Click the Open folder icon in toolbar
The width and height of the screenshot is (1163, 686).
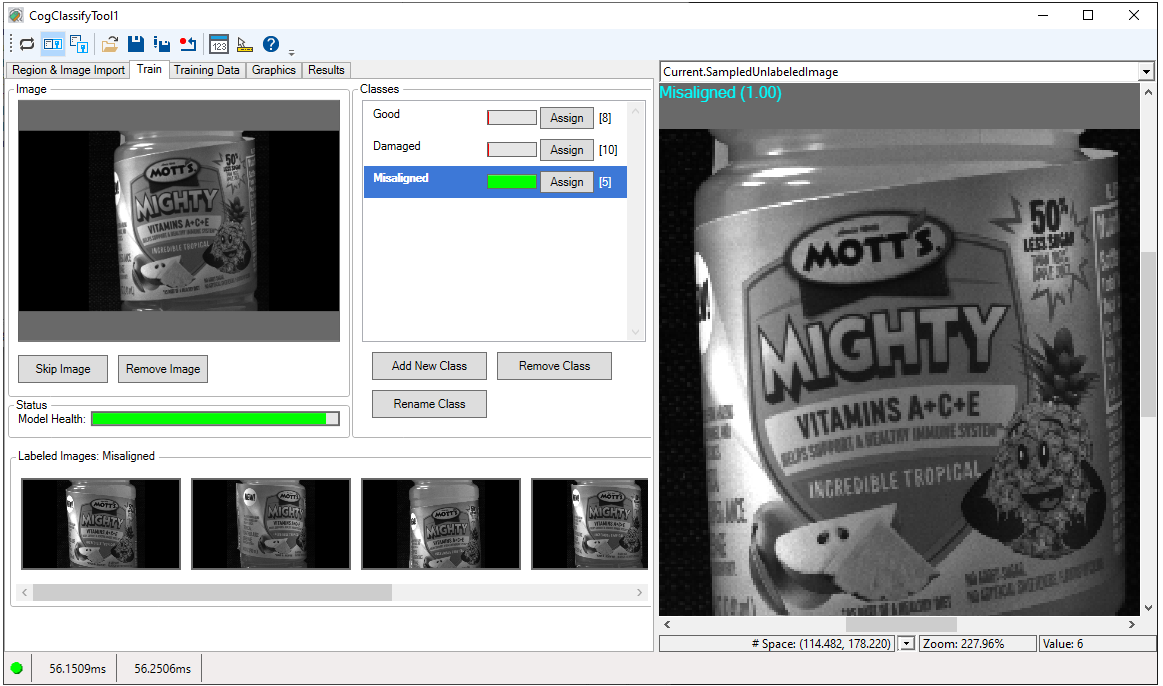coord(110,44)
